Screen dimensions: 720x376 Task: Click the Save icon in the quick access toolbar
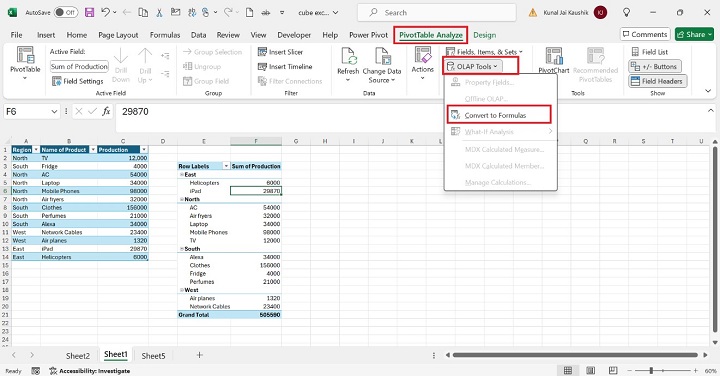89,12
